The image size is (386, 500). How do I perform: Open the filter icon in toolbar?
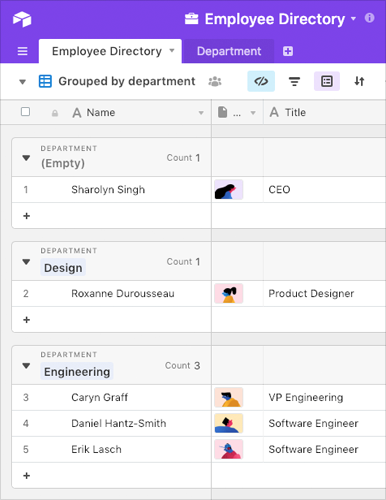[x=294, y=81]
